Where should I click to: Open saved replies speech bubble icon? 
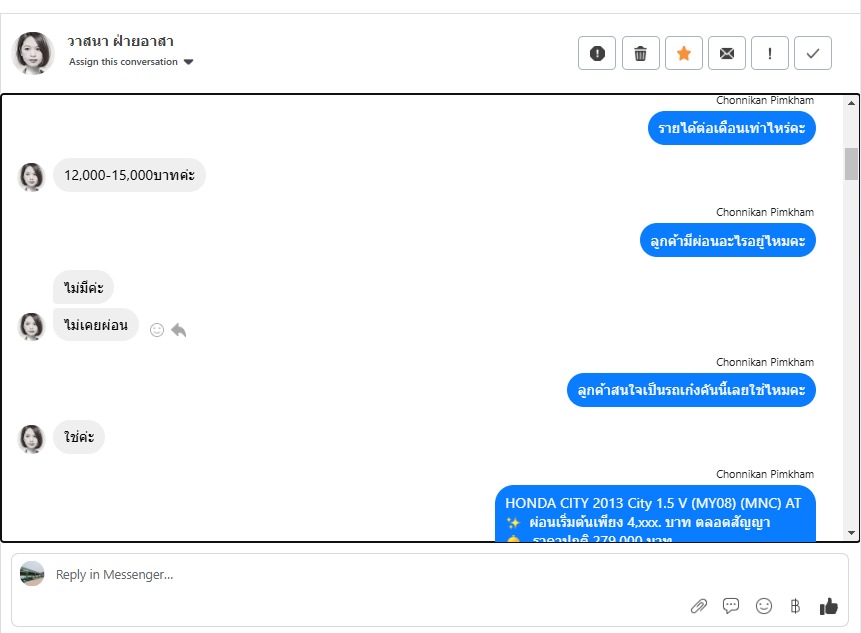tap(731, 606)
